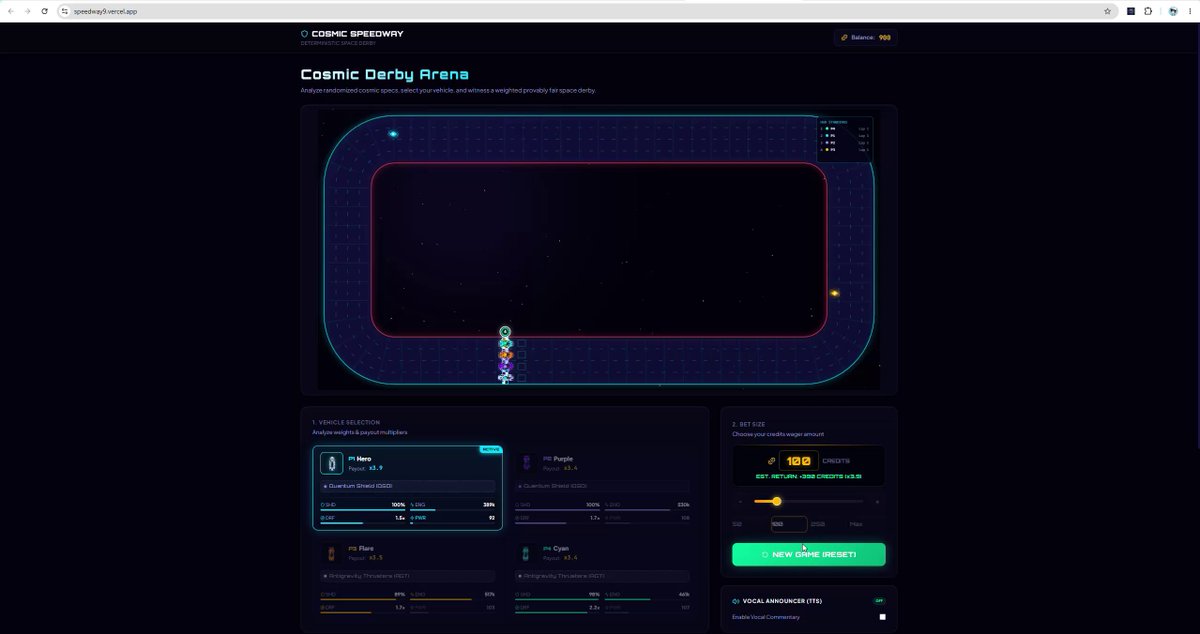Viewport: 1200px width, 634px height.
Task: Click the Hero vehicle ship icon
Action: pos(331,462)
